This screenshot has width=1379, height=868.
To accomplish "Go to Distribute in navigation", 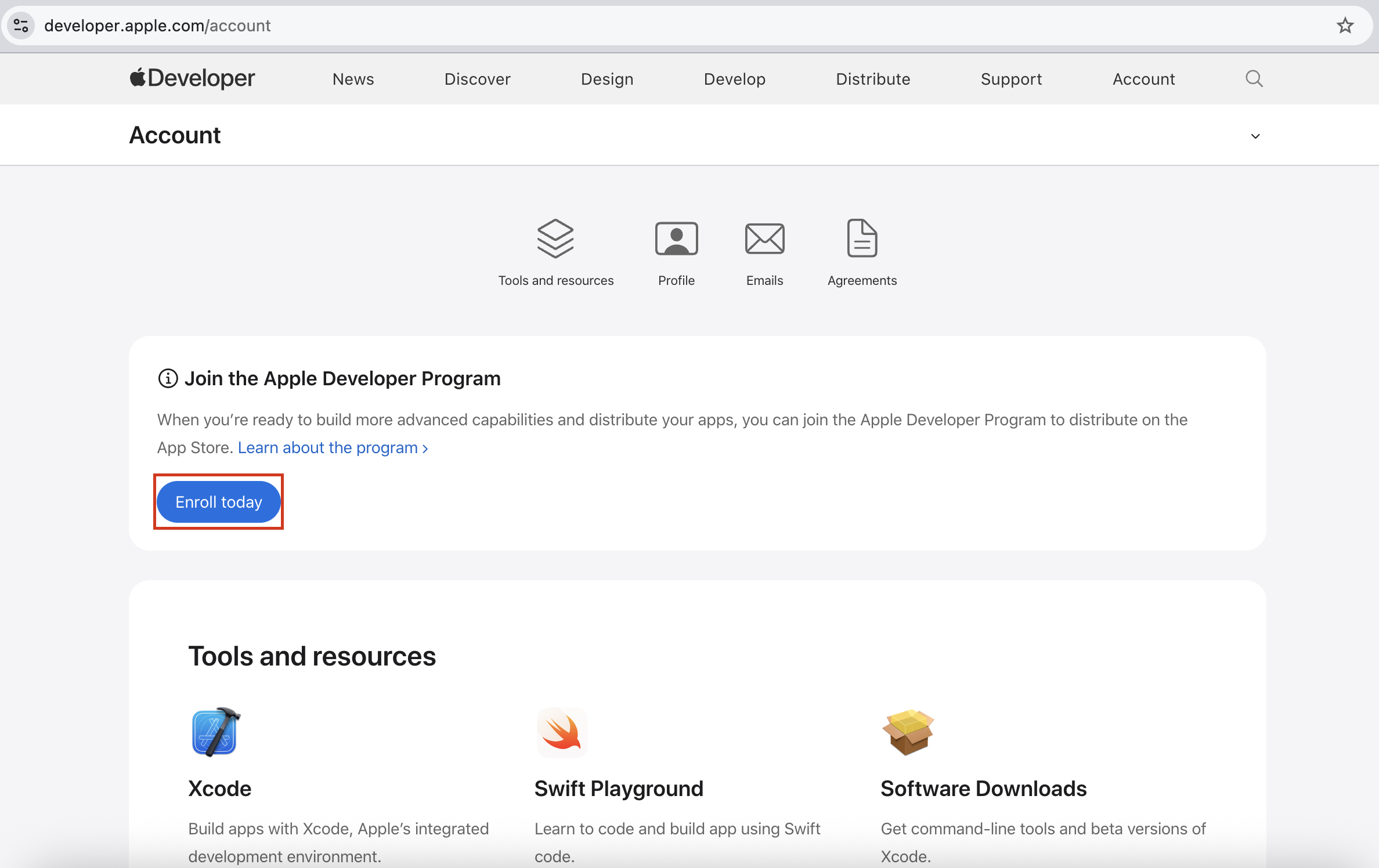I will point(872,79).
